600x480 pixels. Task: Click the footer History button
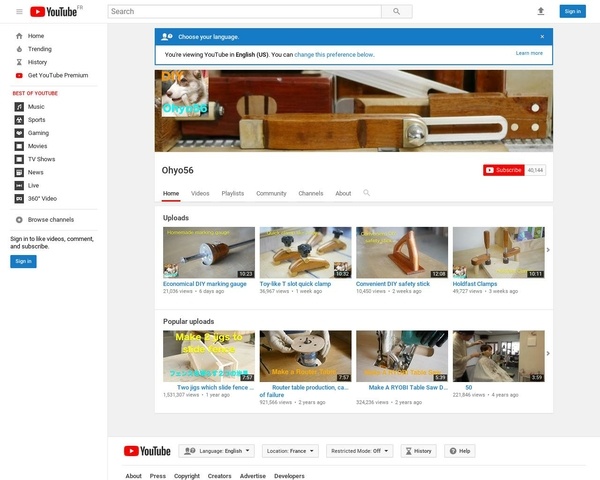pyautogui.click(x=418, y=451)
